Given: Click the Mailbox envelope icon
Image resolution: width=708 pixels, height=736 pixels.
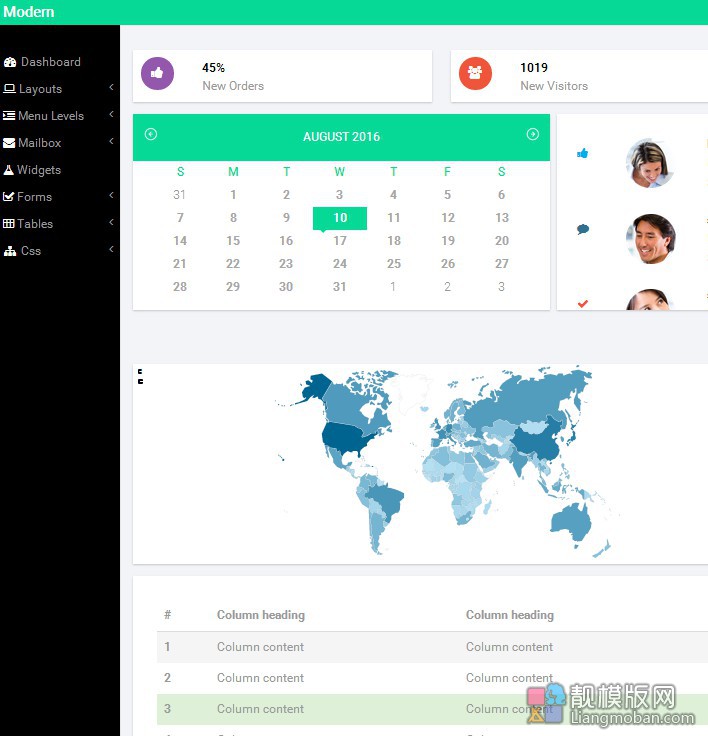Looking at the screenshot, I should pyautogui.click(x=9, y=143).
